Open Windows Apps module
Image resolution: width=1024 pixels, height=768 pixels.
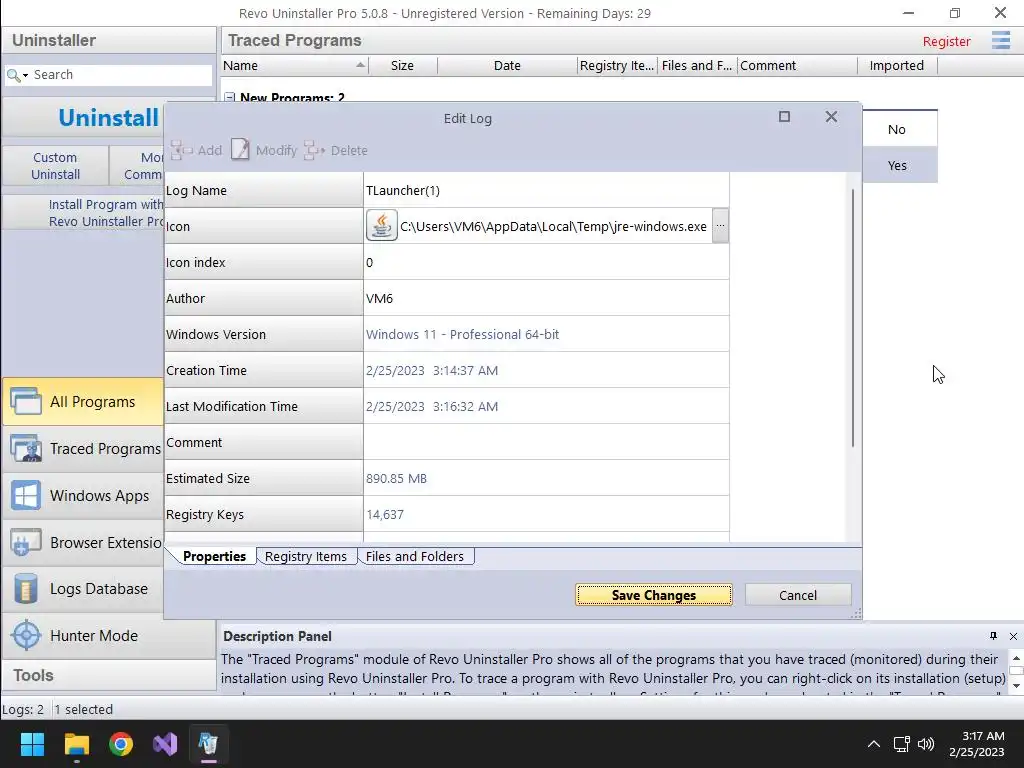[83, 496]
